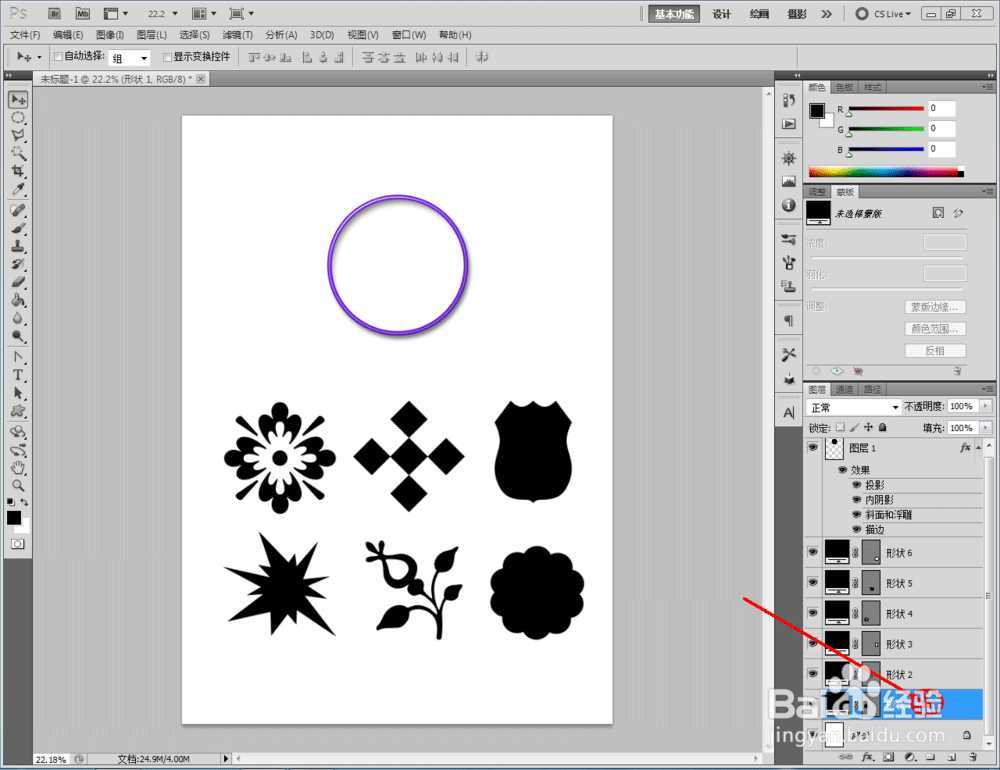Open the Mini Bridge (Mb) icon
1000x770 pixels.
82,14
